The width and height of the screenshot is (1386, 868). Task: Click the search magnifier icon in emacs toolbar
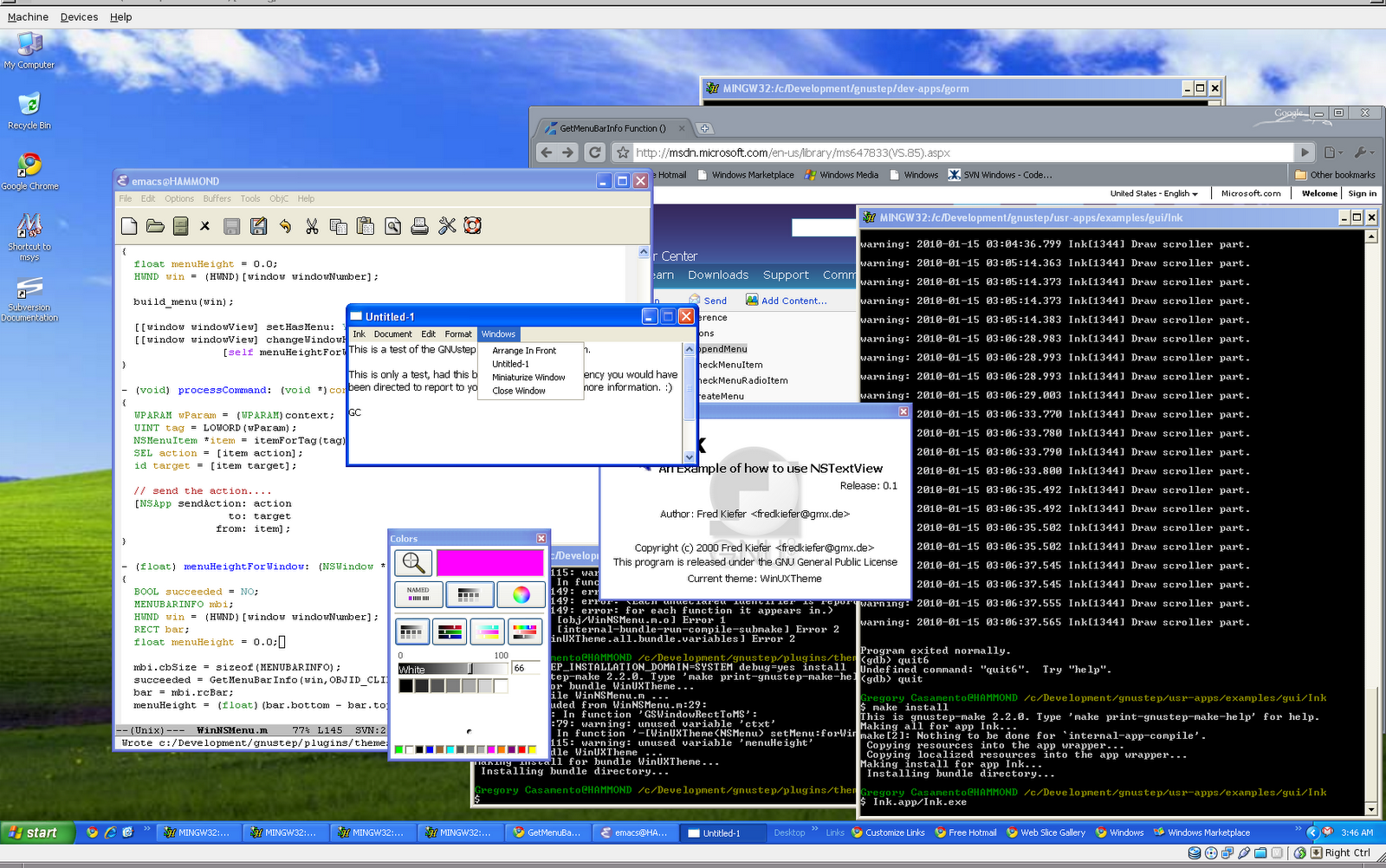tap(393, 226)
